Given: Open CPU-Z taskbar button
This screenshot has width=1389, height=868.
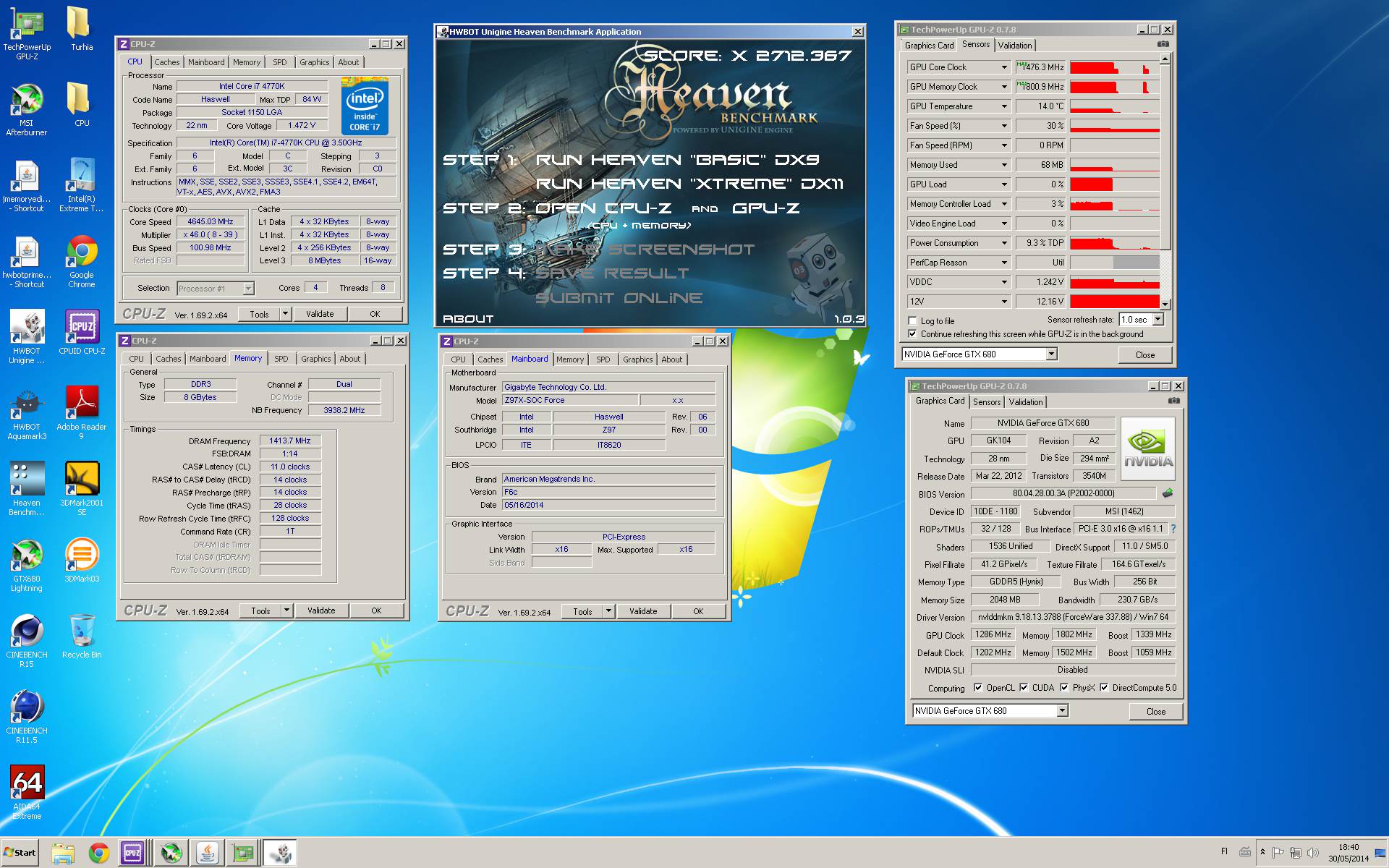Looking at the screenshot, I should (132, 854).
